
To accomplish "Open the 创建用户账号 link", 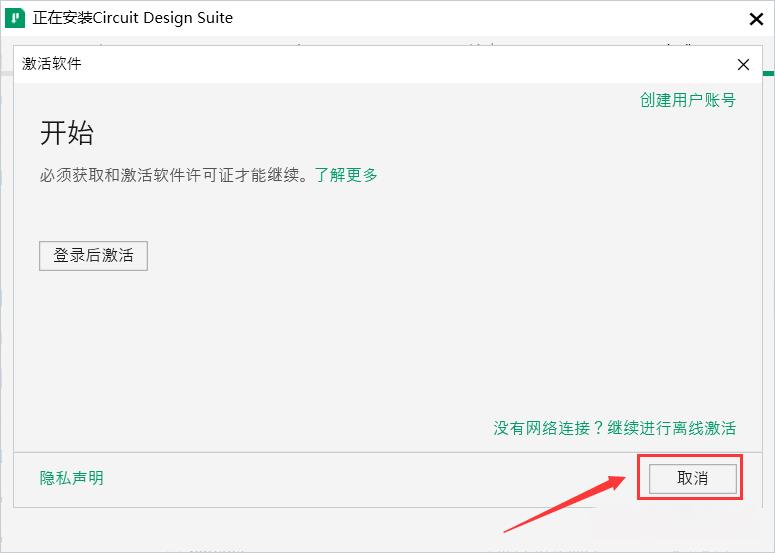I will tap(688, 100).
